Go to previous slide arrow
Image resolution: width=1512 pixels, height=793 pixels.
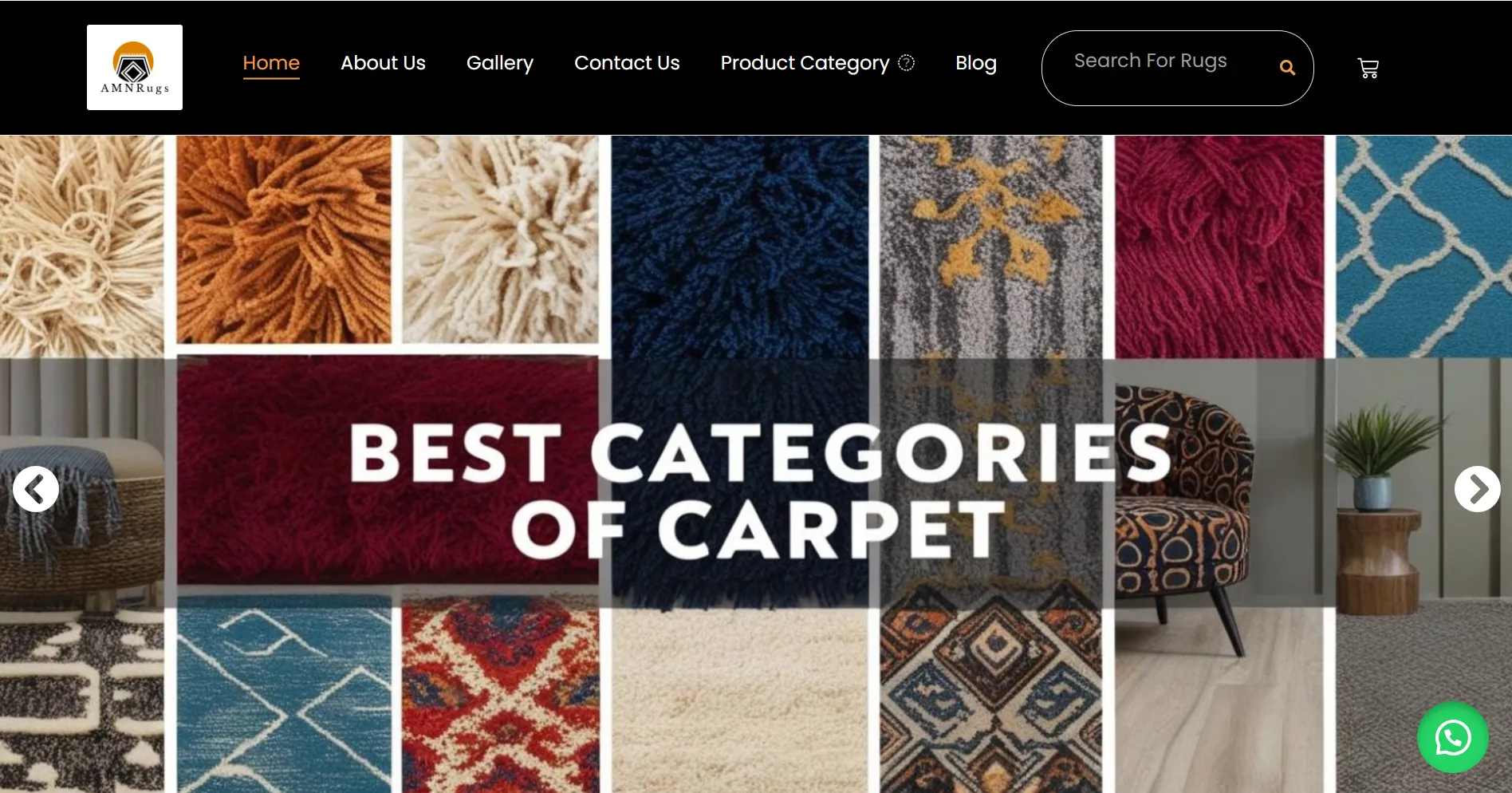[36, 489]
